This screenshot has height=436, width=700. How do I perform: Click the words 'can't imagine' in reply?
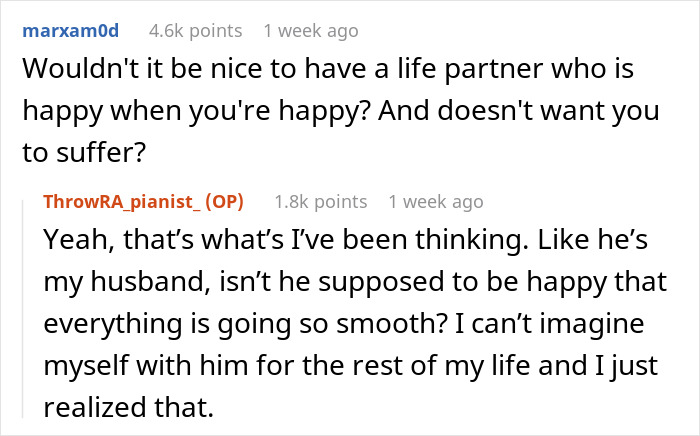(568, 326)
